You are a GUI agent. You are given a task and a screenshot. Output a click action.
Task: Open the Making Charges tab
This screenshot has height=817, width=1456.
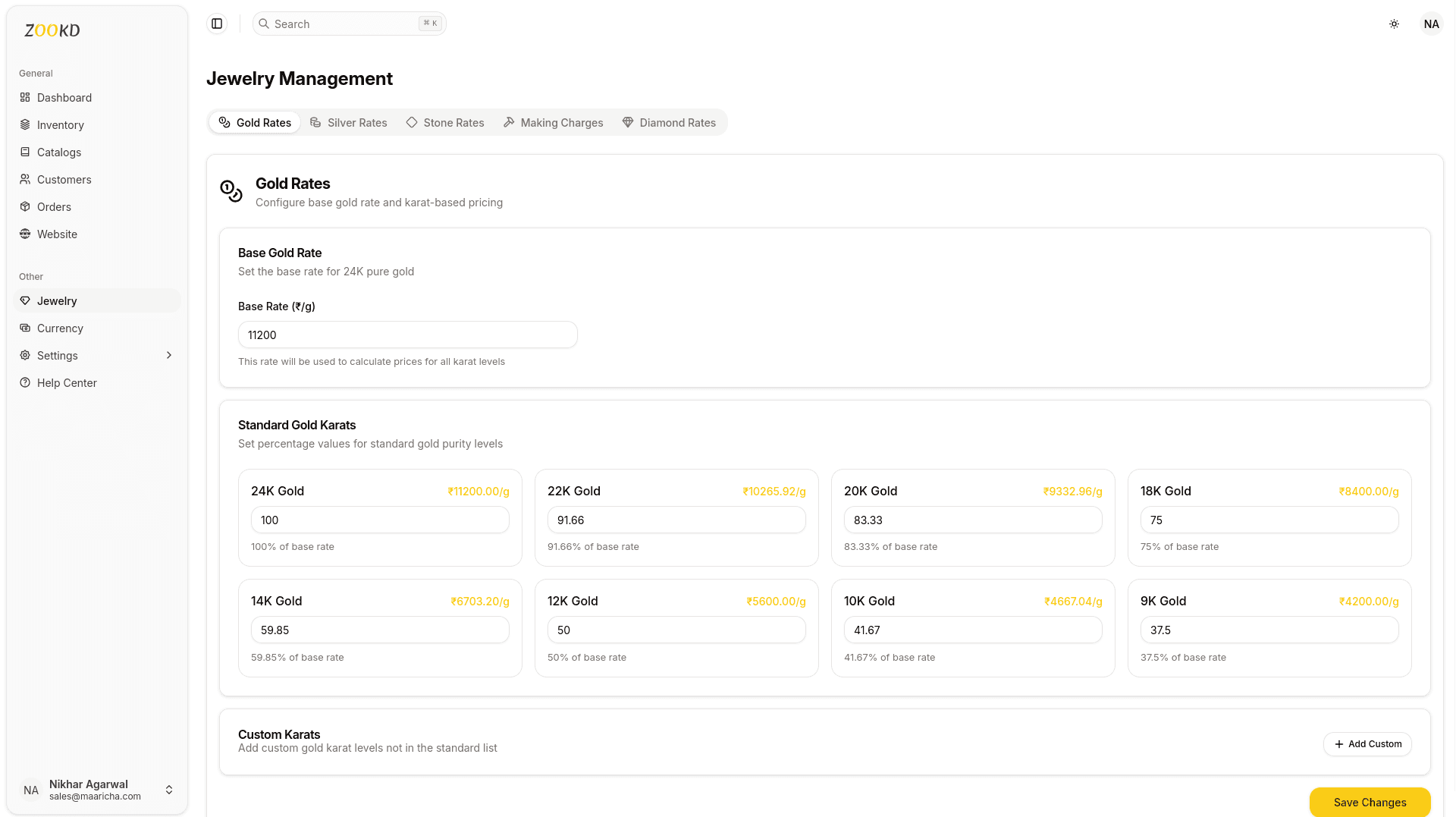point(552,122)
